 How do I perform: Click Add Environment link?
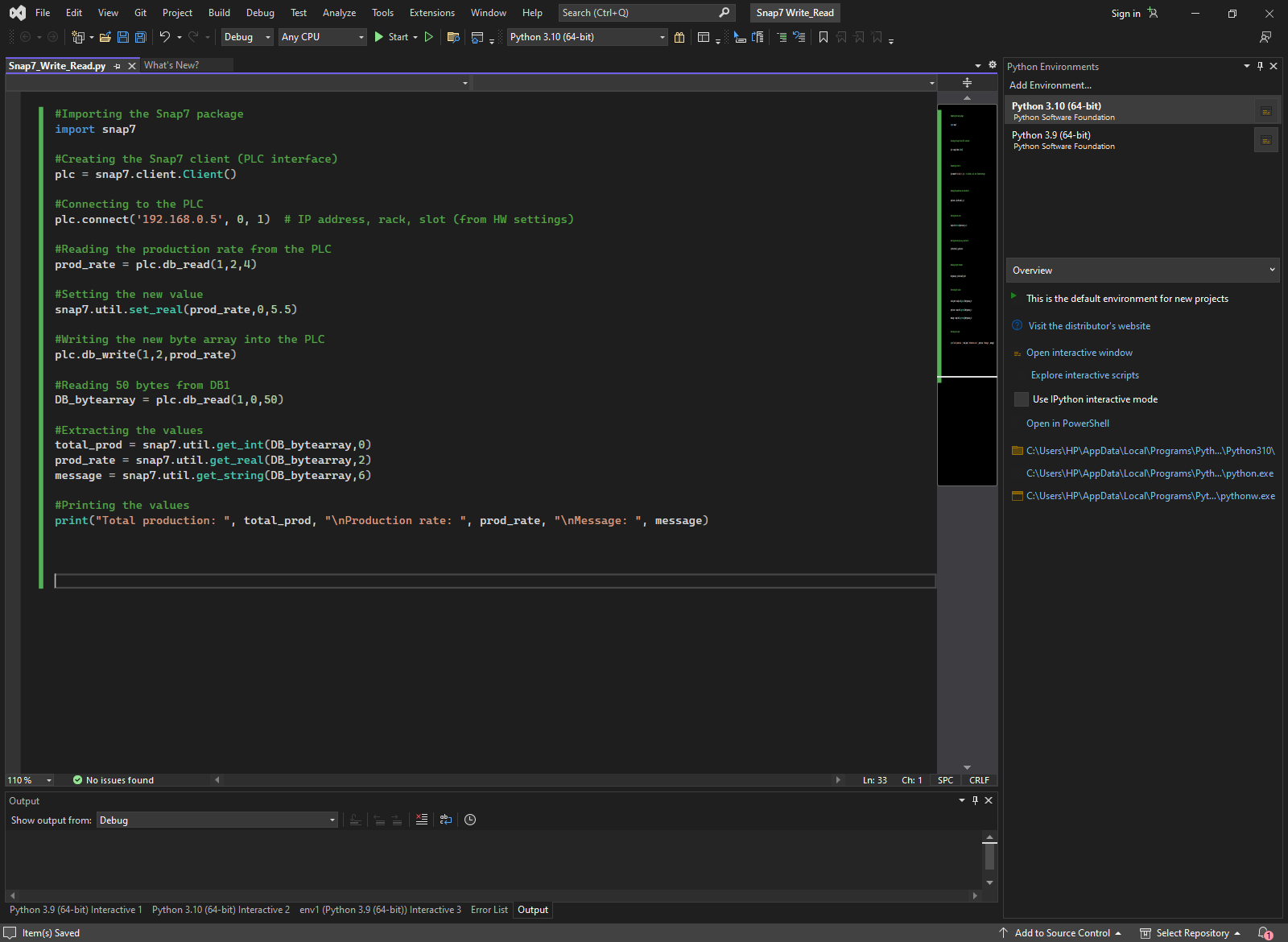pos(1051,85)
